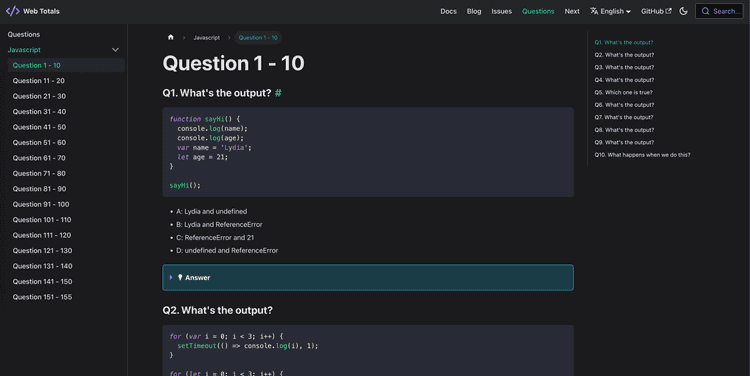This screenshot has width=750, height=376.
Task: Click the magnifier icon in Search
Action: coord(706,11)
